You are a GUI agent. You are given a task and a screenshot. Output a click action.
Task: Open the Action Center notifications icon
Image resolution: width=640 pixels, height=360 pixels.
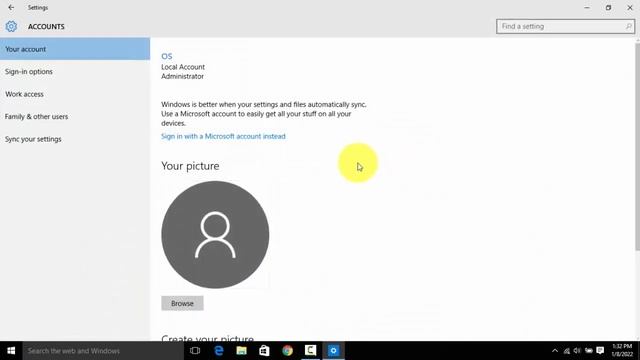[600, 351]
